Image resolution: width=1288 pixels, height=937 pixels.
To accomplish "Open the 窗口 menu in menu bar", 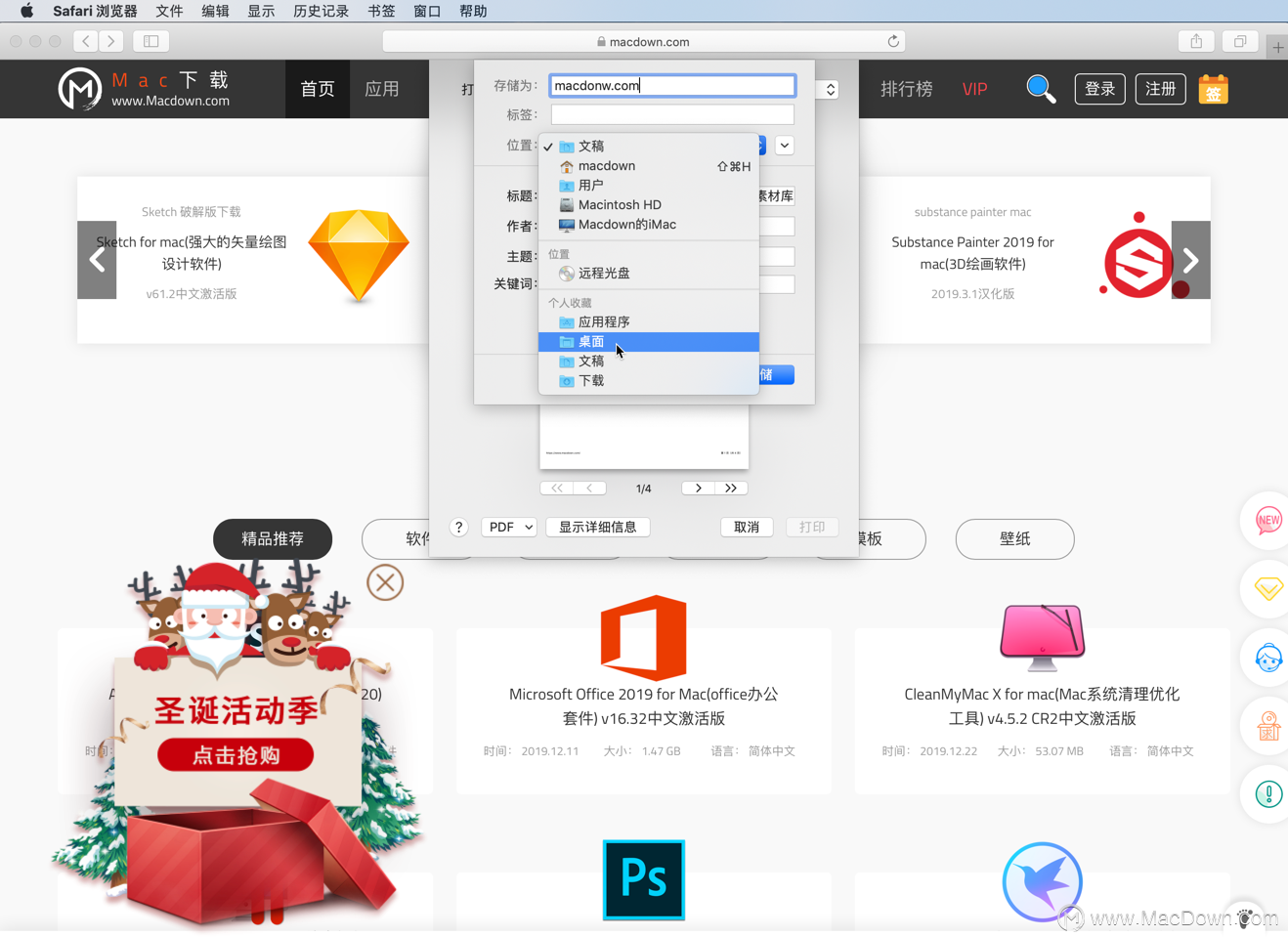I will 427,11.
